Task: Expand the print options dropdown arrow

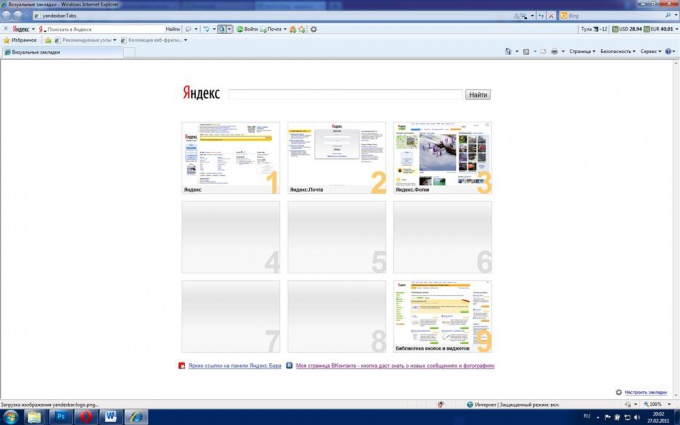Action: (563, 51)
